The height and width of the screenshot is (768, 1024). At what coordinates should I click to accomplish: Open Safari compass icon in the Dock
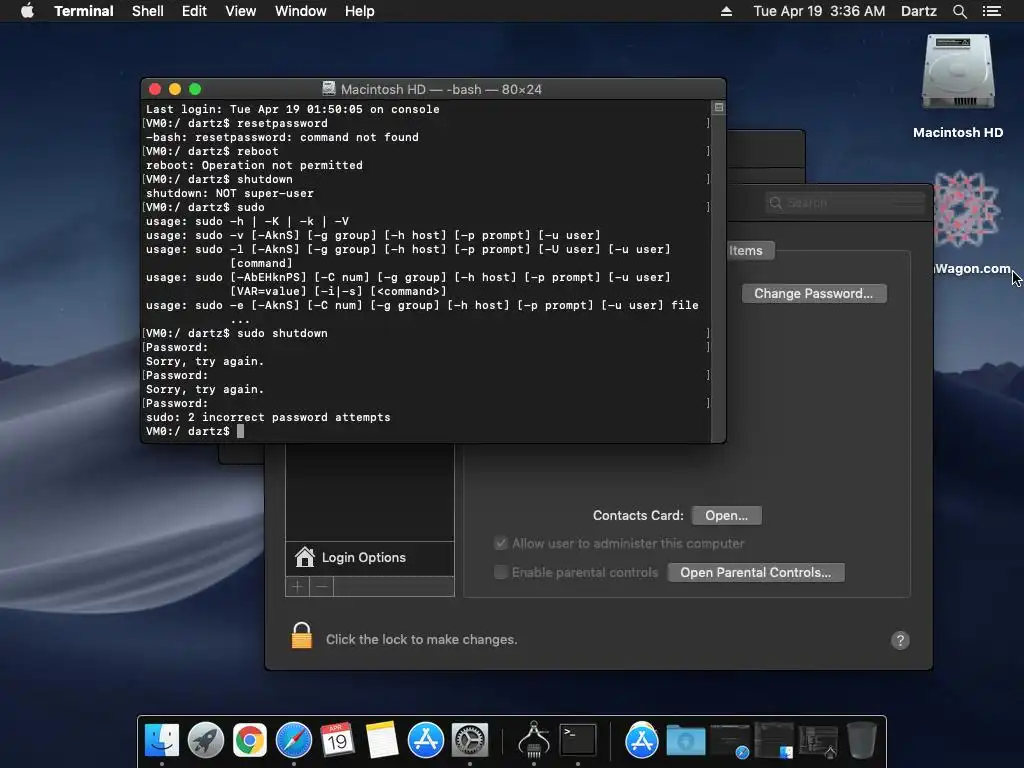[294, 741]
